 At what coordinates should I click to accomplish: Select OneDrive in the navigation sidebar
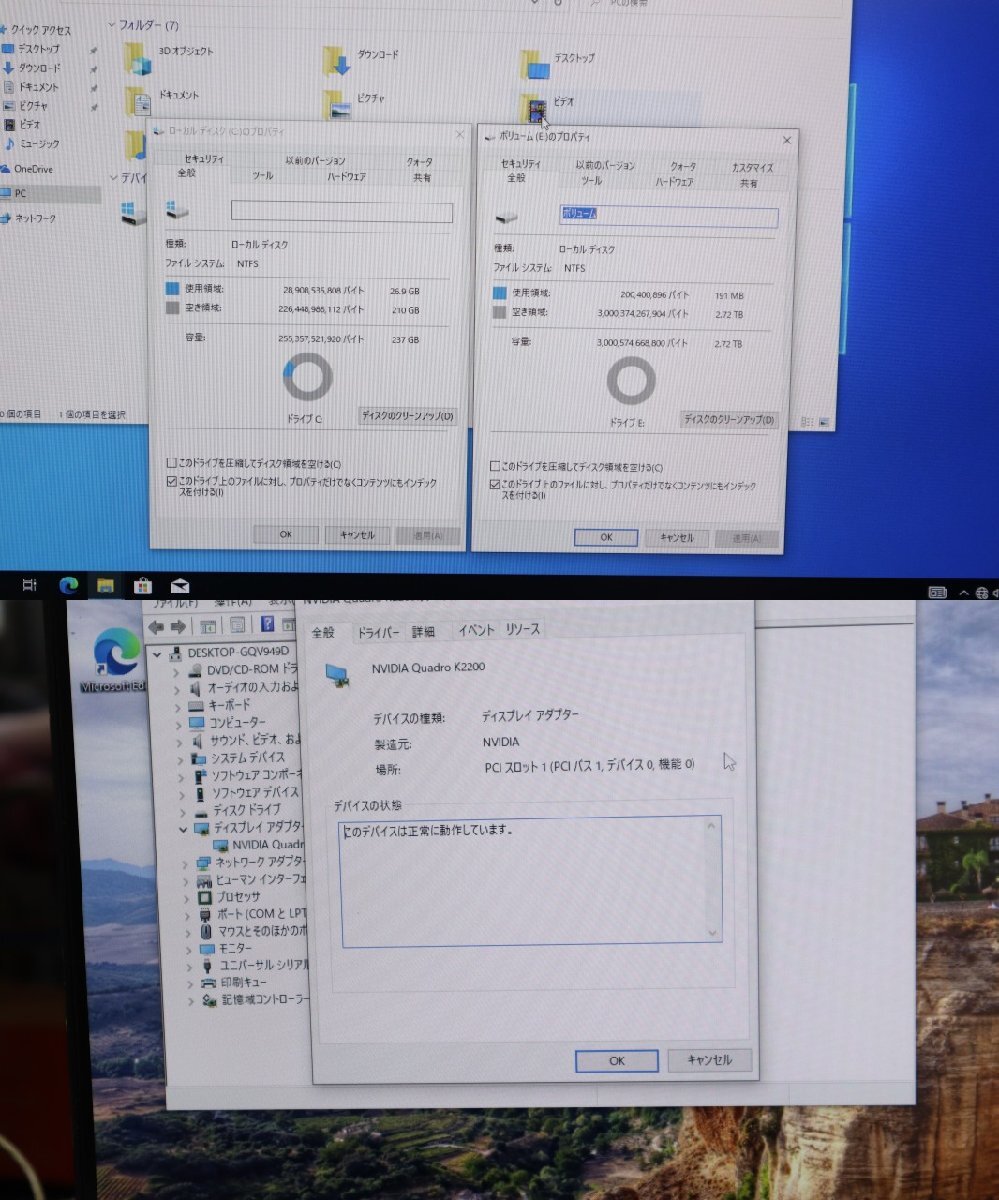[34, 169]
